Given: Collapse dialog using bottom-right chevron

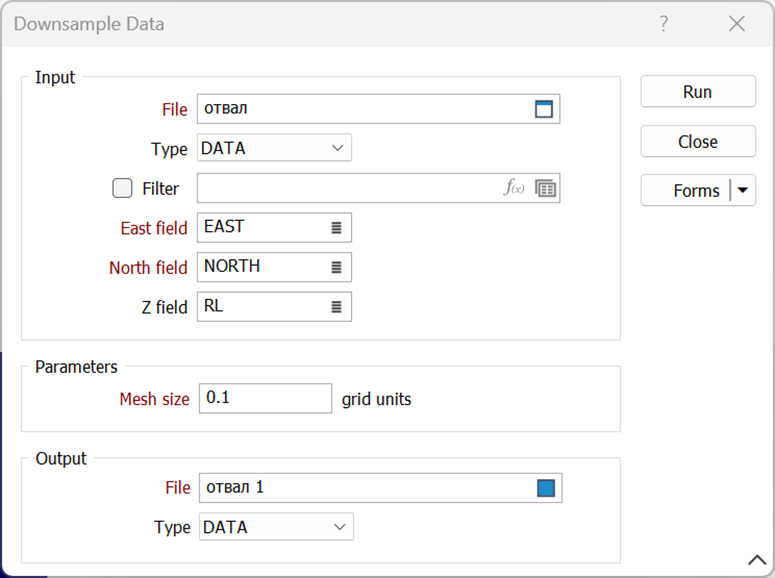Looking at the screenshot, I should point(756,560).
